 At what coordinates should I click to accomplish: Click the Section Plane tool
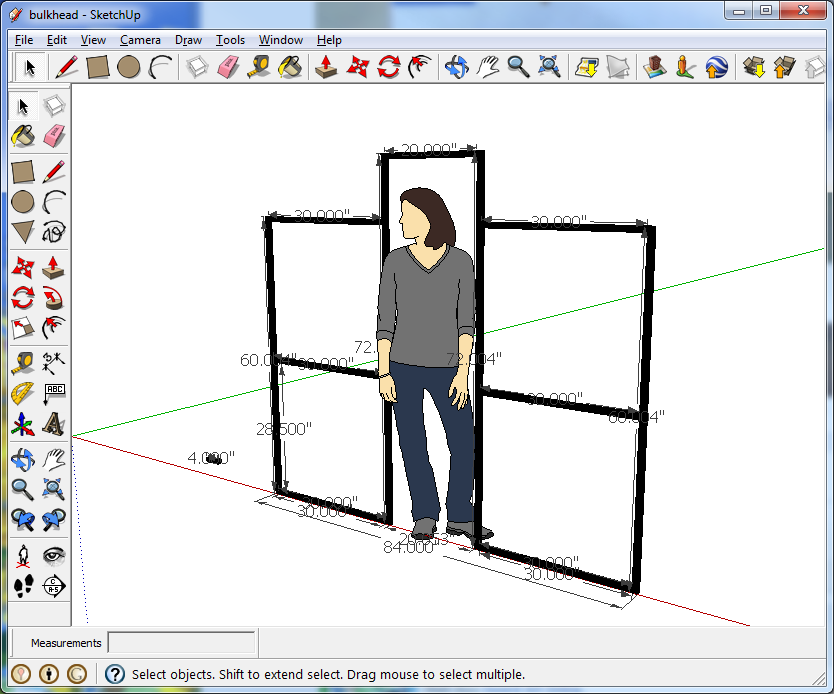point(54,586)
